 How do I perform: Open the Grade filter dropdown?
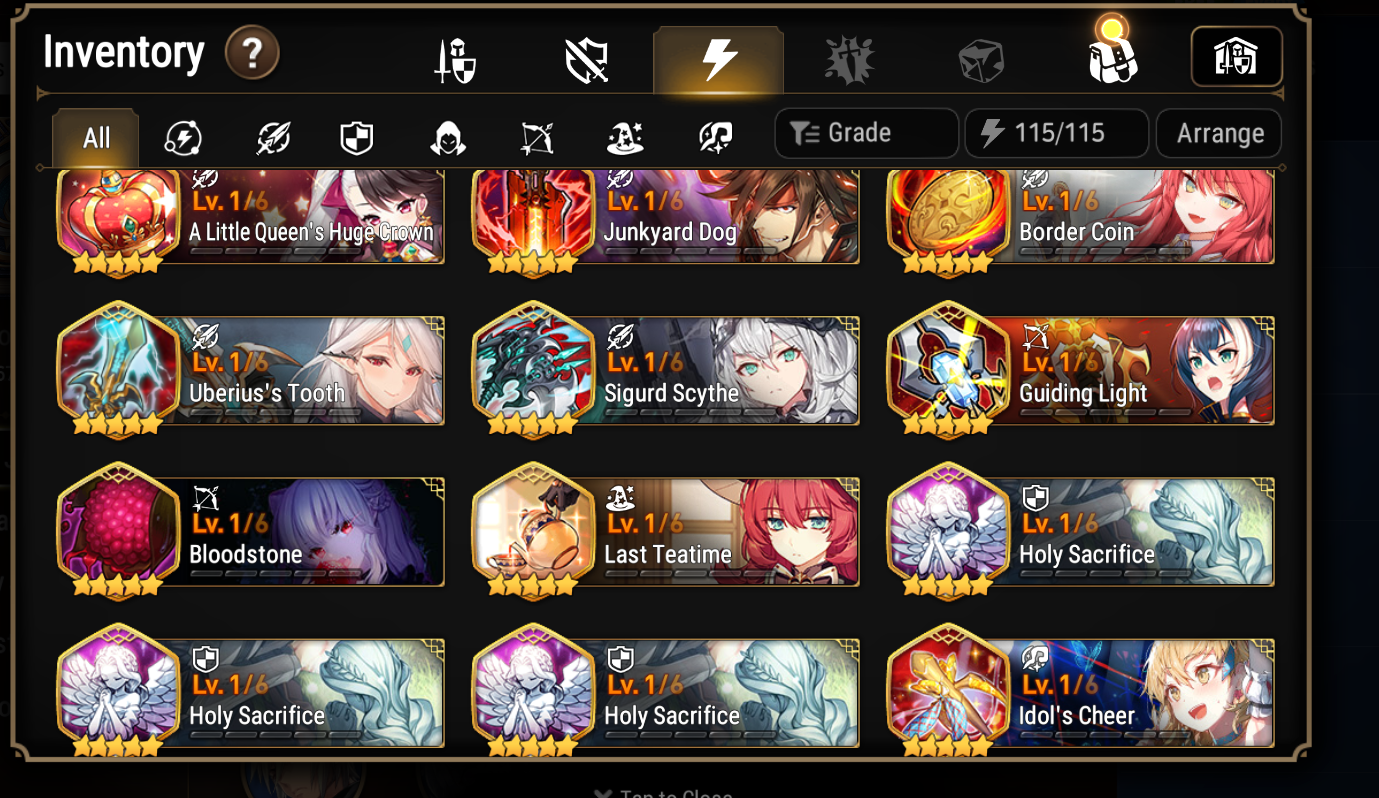pyautogui.click(x=866, y=133)
